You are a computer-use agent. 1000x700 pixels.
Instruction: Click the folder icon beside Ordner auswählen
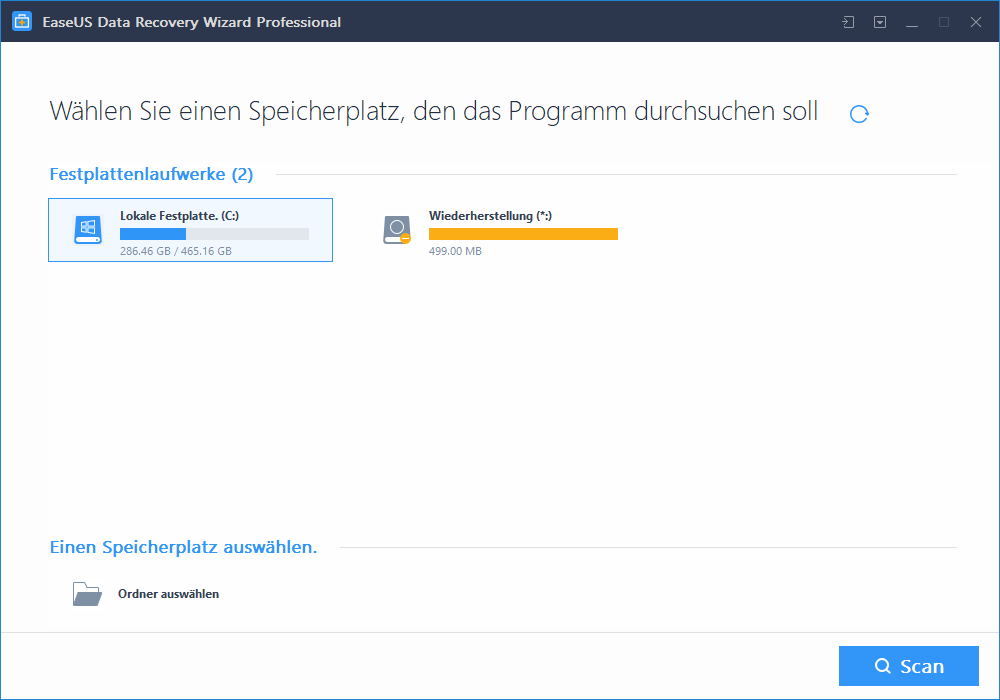(x=87, y=594)
